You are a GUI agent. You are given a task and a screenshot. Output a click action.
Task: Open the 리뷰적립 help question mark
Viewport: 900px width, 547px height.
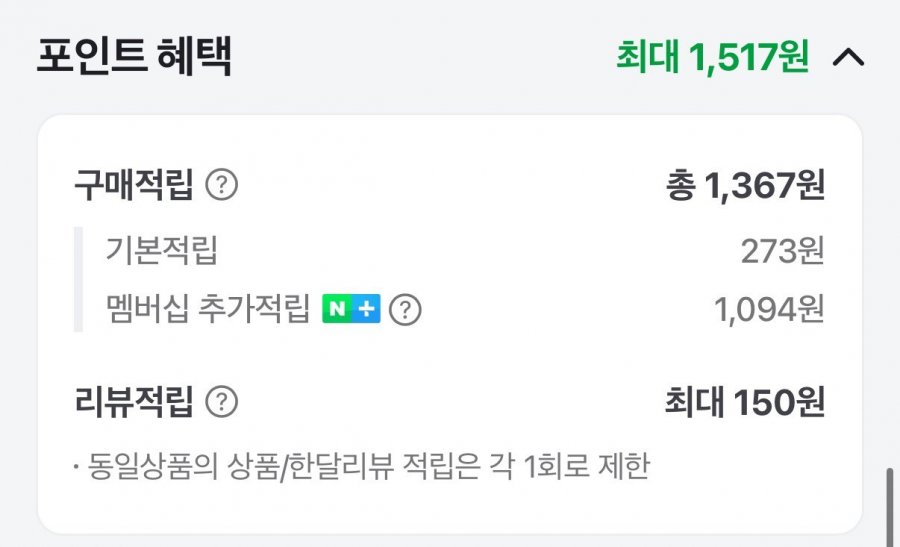click(221, 402)
